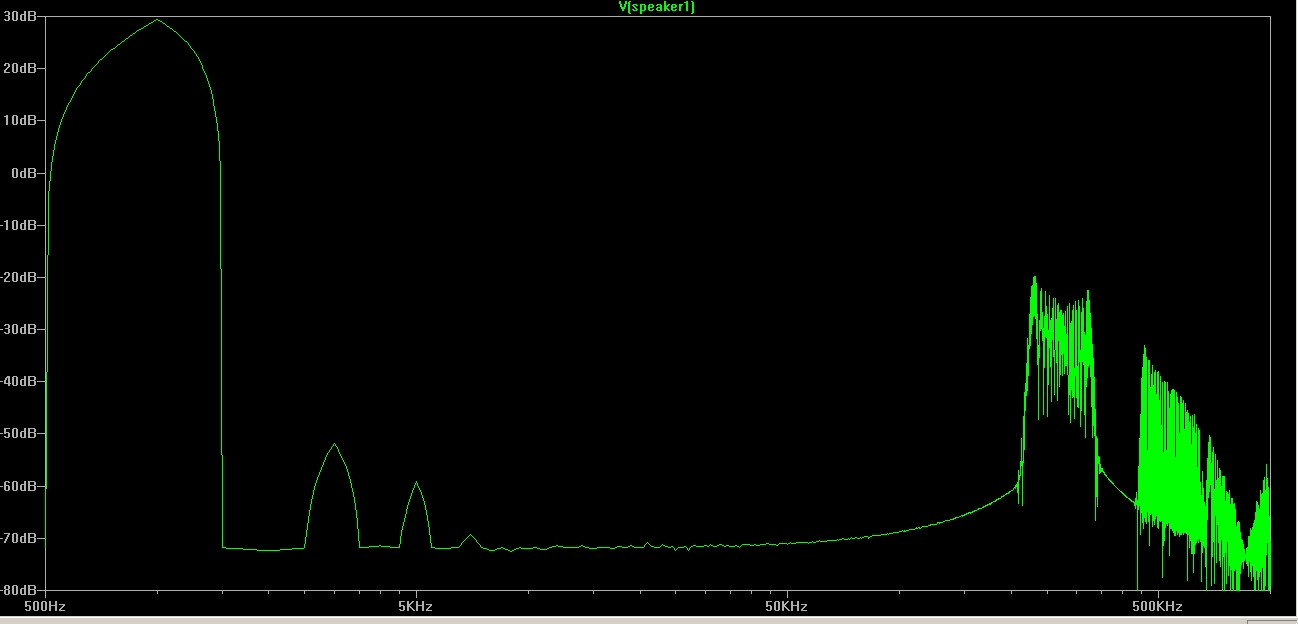1298x624 pixels.
Task: Click the 5KHz frequency axis label
Action: [x=415, y=607]
